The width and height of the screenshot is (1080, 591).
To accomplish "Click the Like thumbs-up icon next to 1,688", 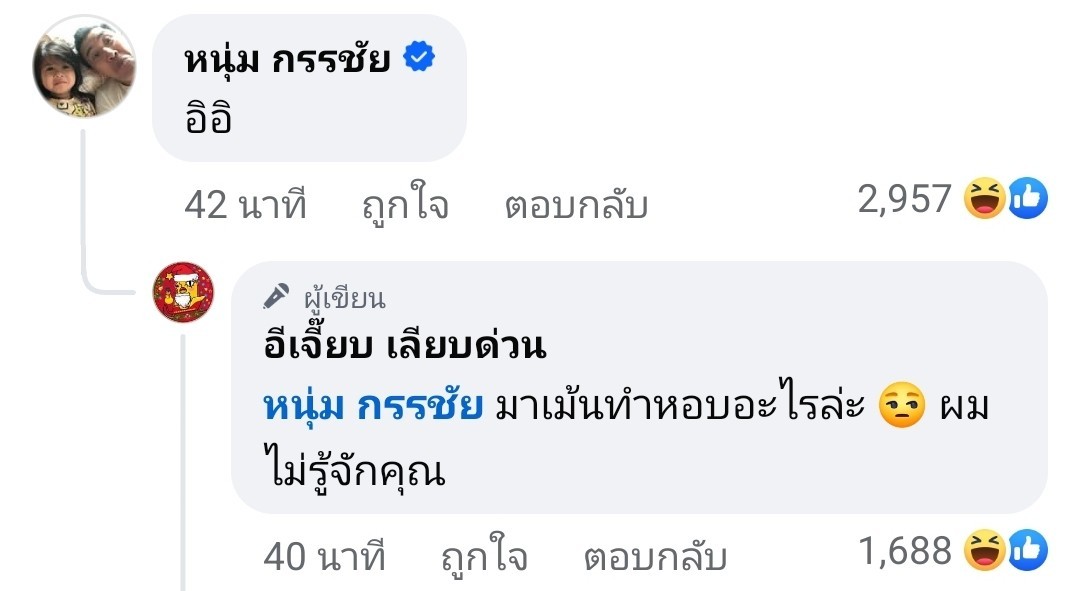I will pyautogui.click(x=1027, y=551).
